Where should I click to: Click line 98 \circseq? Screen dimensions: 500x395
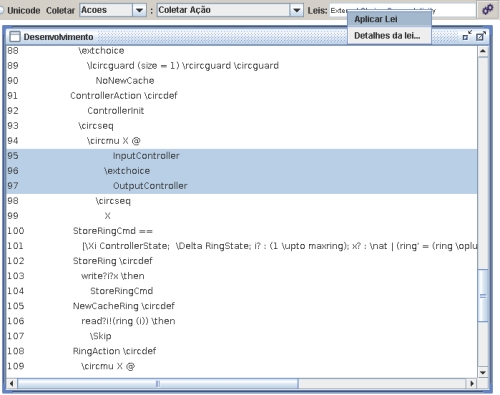113,201
